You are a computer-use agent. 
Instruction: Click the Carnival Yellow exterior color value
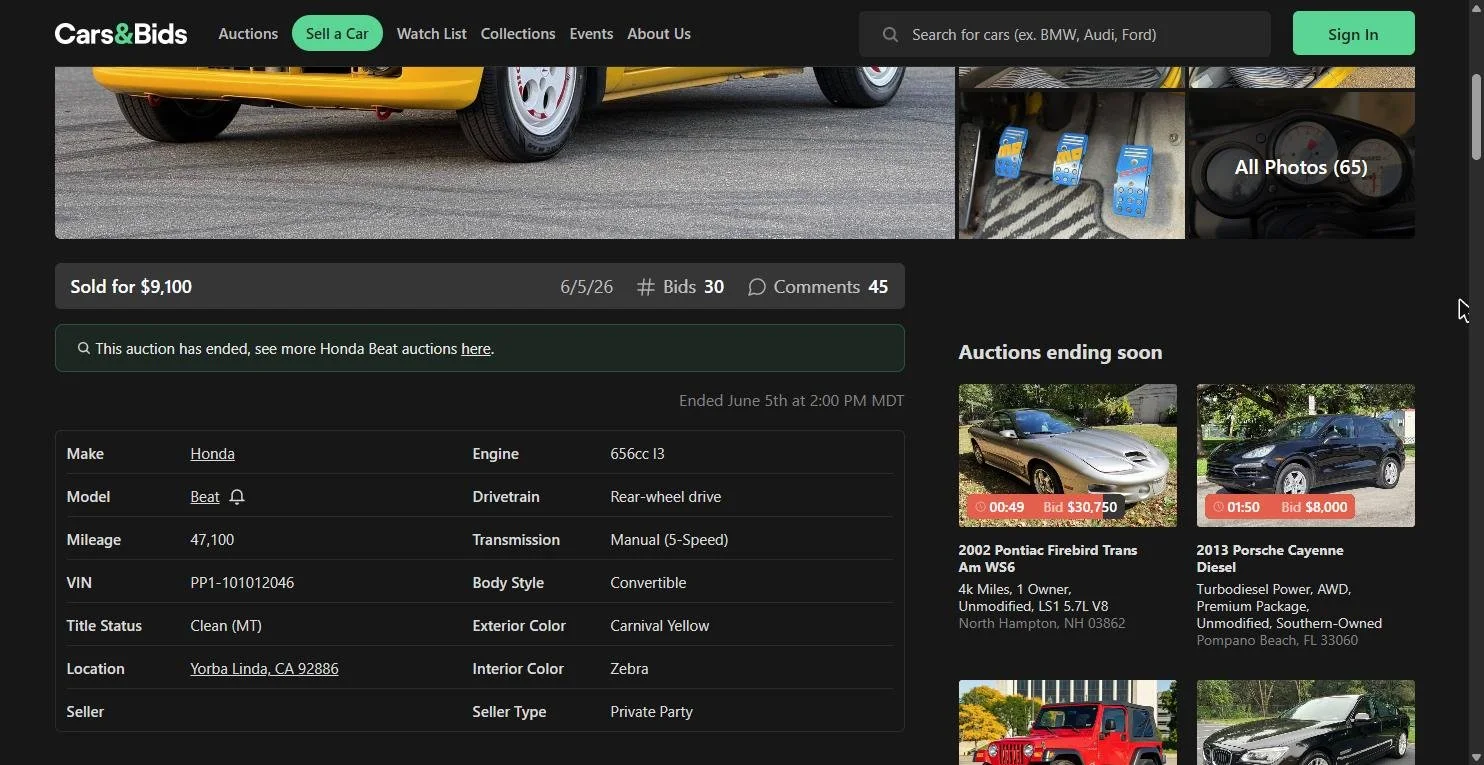coord(660,626)
